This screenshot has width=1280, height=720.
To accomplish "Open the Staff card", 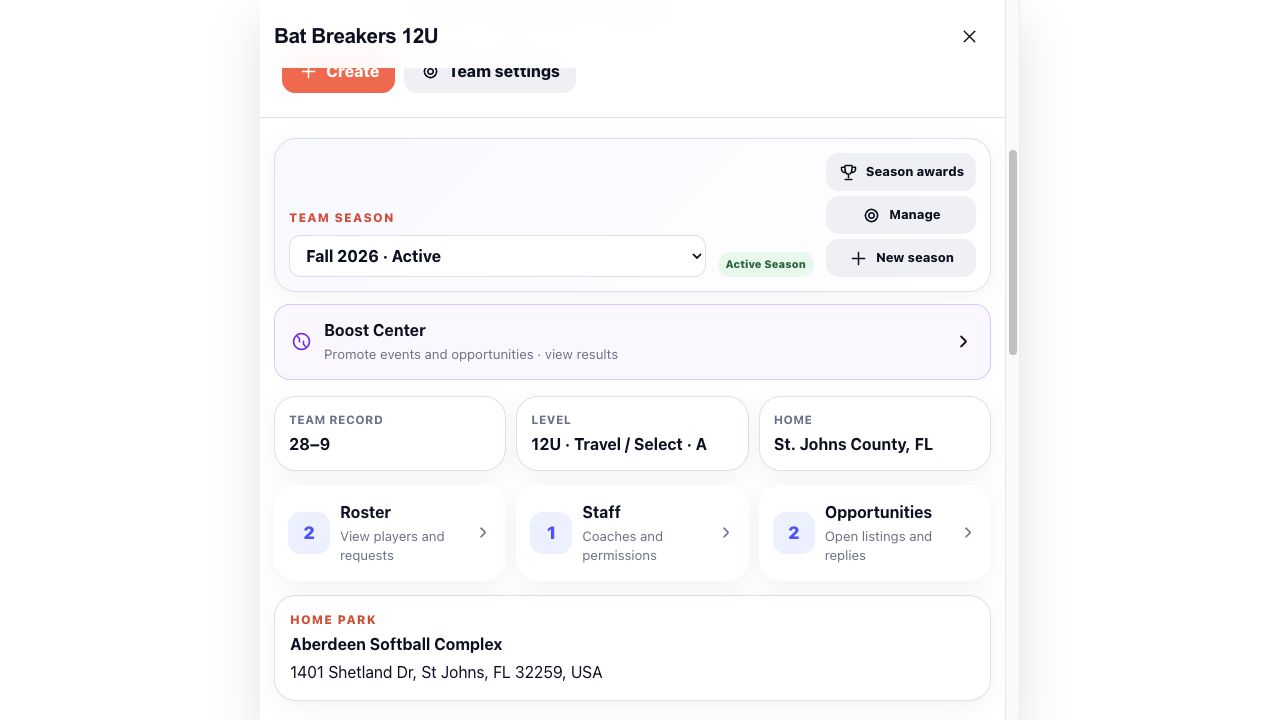I will [x=632, y=533].
